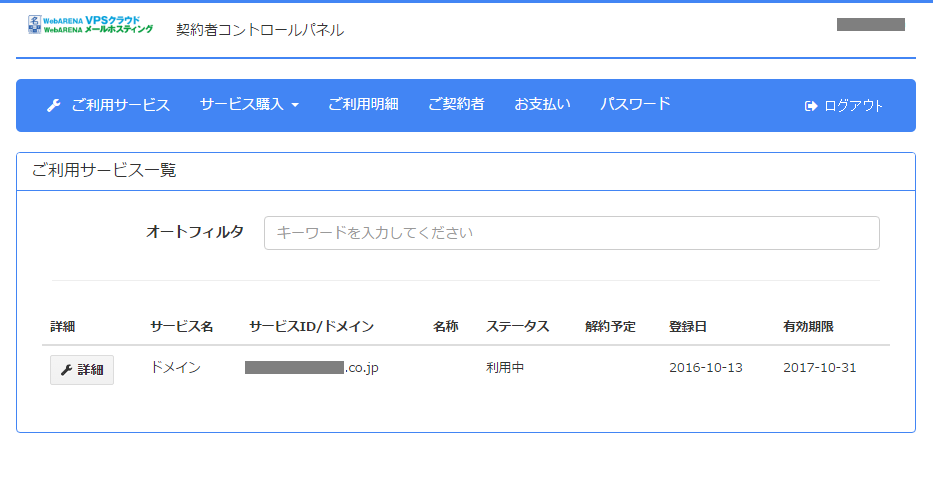Click the 詳細 column header
This screenshot has height=477, width=933.
click(x=62, y=327)
